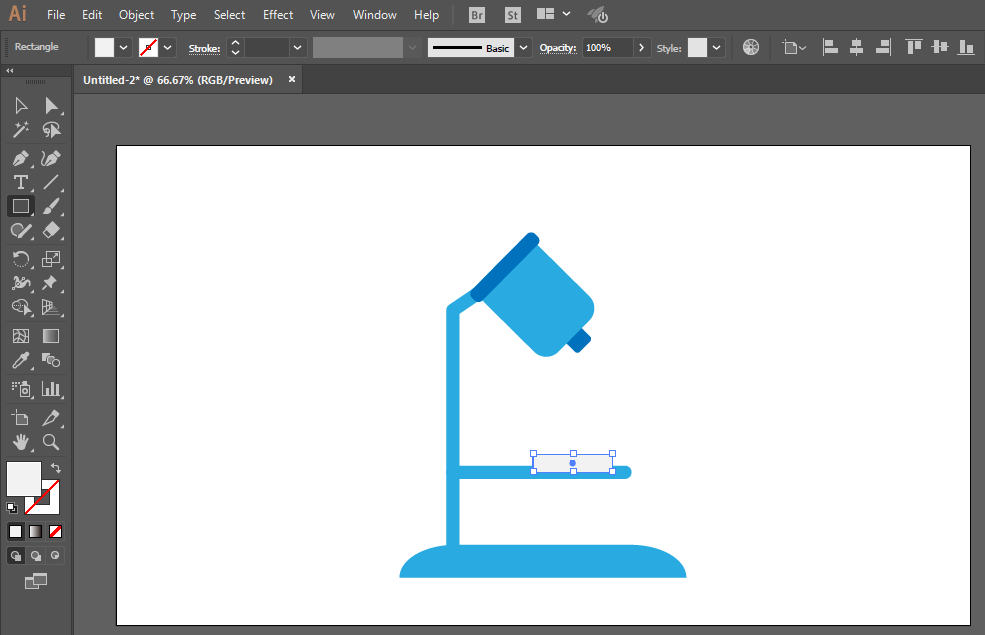
Task: Select the Warp tool
Action: 21,283
